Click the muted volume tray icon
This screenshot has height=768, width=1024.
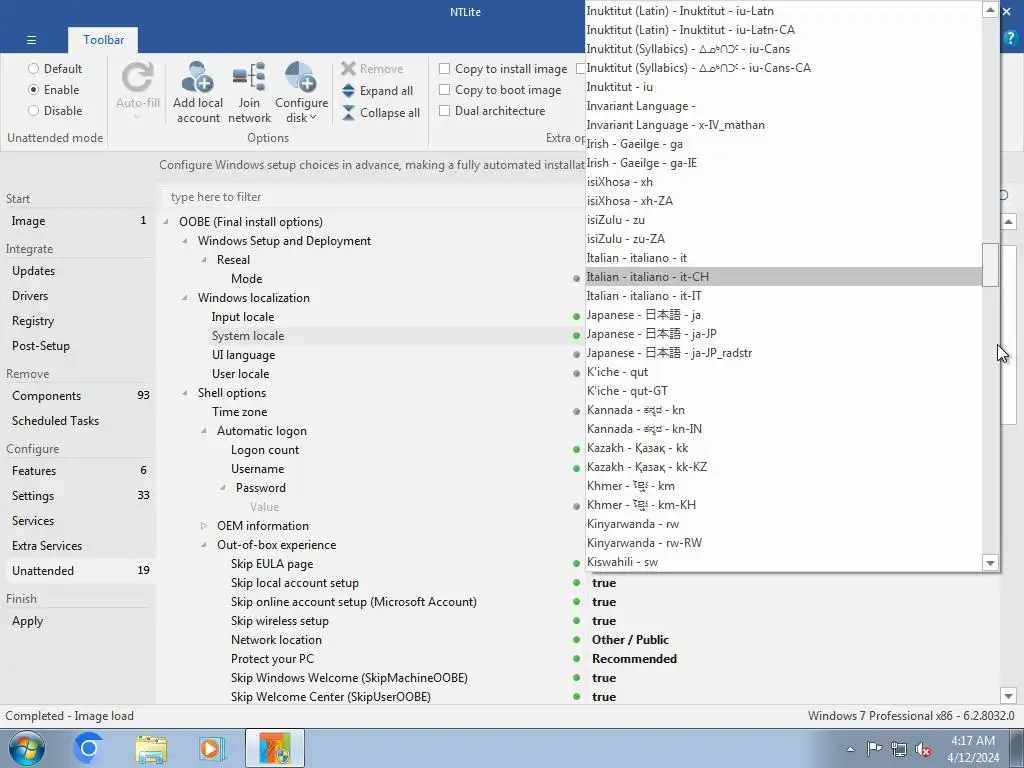pos(923,749)
